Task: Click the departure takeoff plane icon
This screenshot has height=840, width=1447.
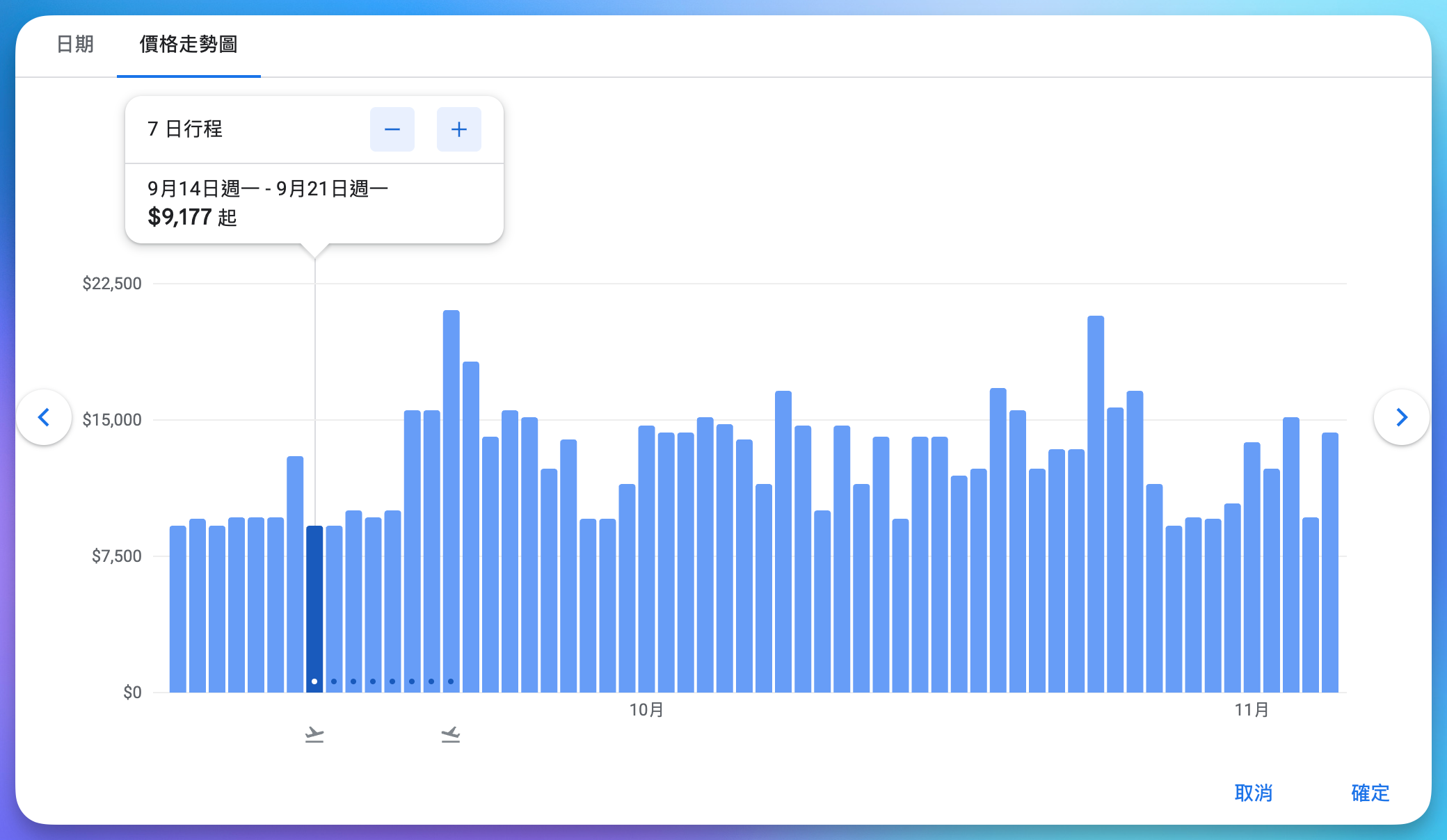Action: click(314, 734)
